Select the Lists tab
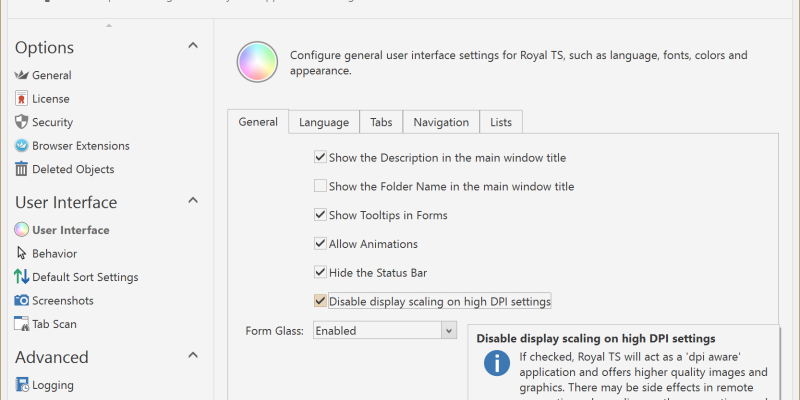Viewport: 800px width, 400px height. [501, 122]
